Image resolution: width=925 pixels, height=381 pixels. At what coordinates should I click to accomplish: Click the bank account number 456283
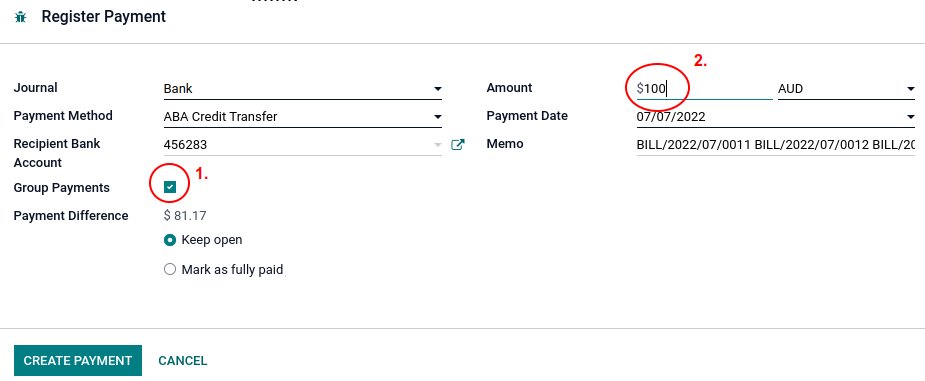coord(185,144)
